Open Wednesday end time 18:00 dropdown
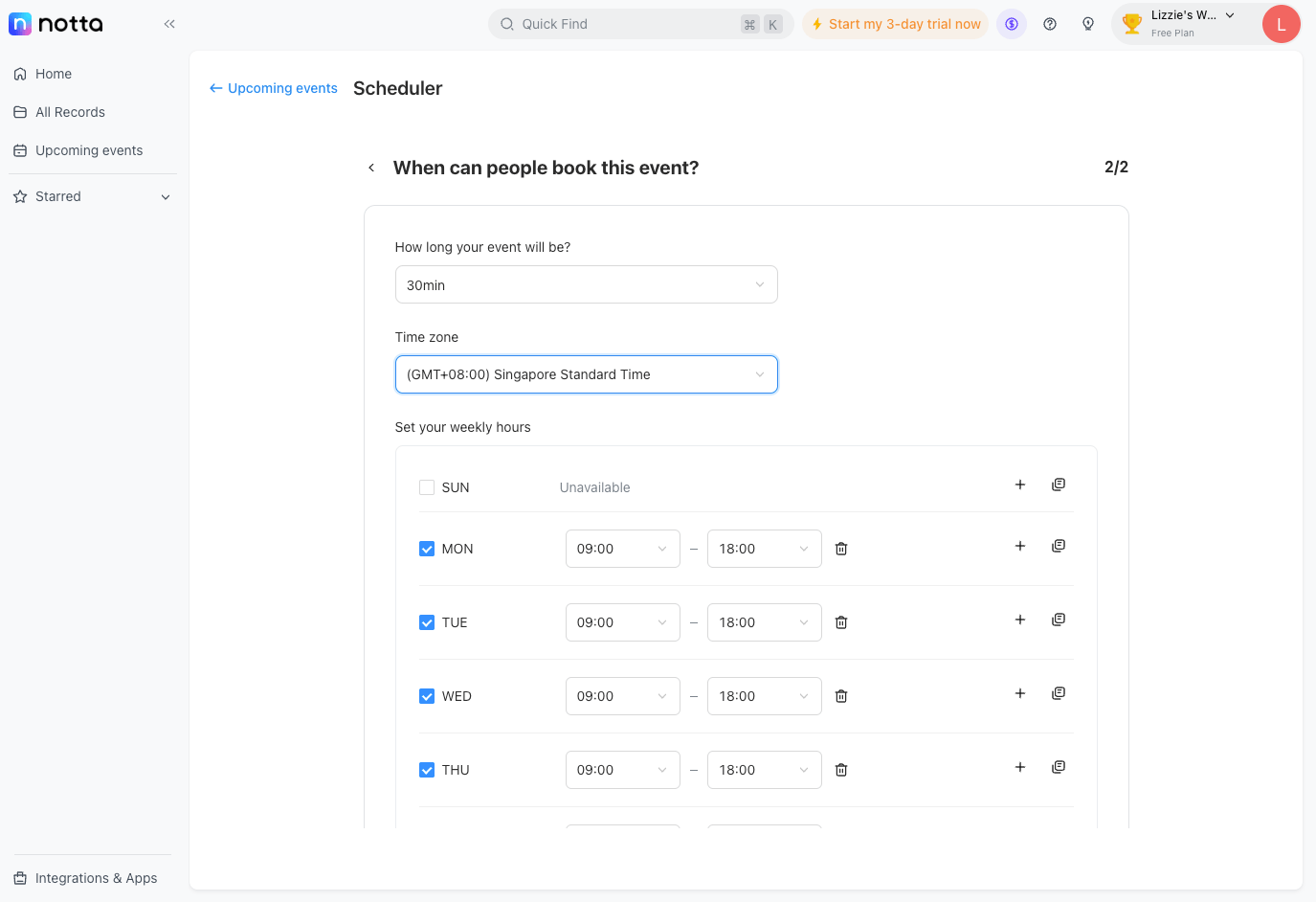1316x902 pixels. coord(764,696)
